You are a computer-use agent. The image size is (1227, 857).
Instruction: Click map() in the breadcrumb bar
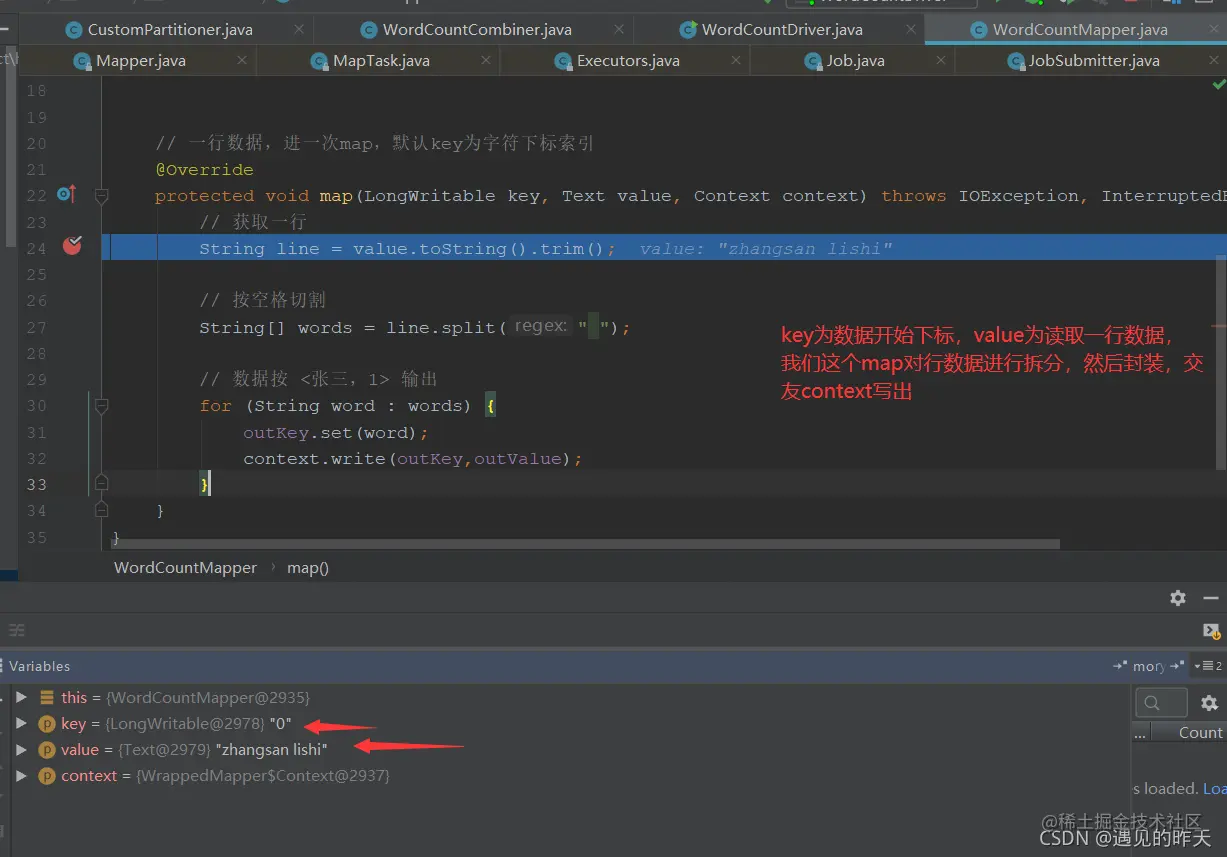point(308,567)
